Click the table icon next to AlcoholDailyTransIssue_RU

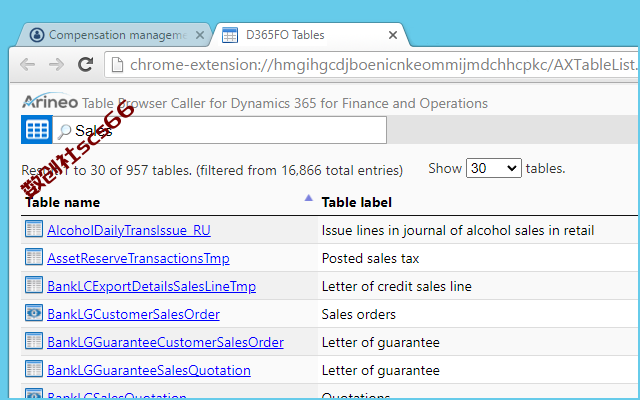[x=33, y=229]
